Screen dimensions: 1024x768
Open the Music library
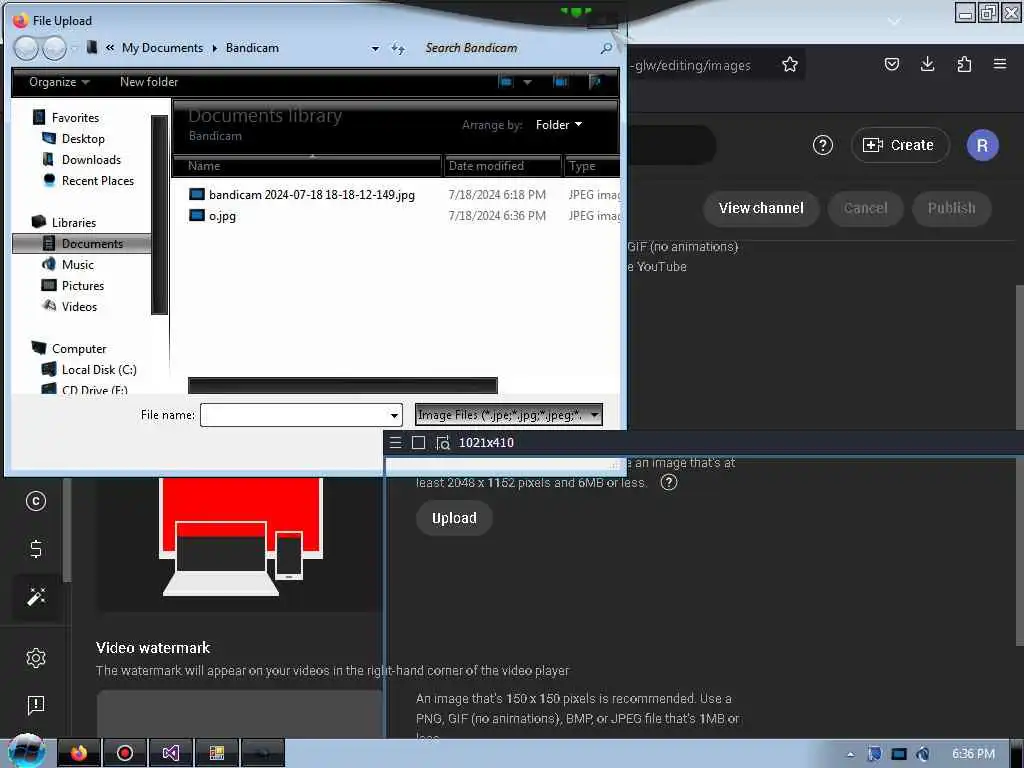coord(68,264)
